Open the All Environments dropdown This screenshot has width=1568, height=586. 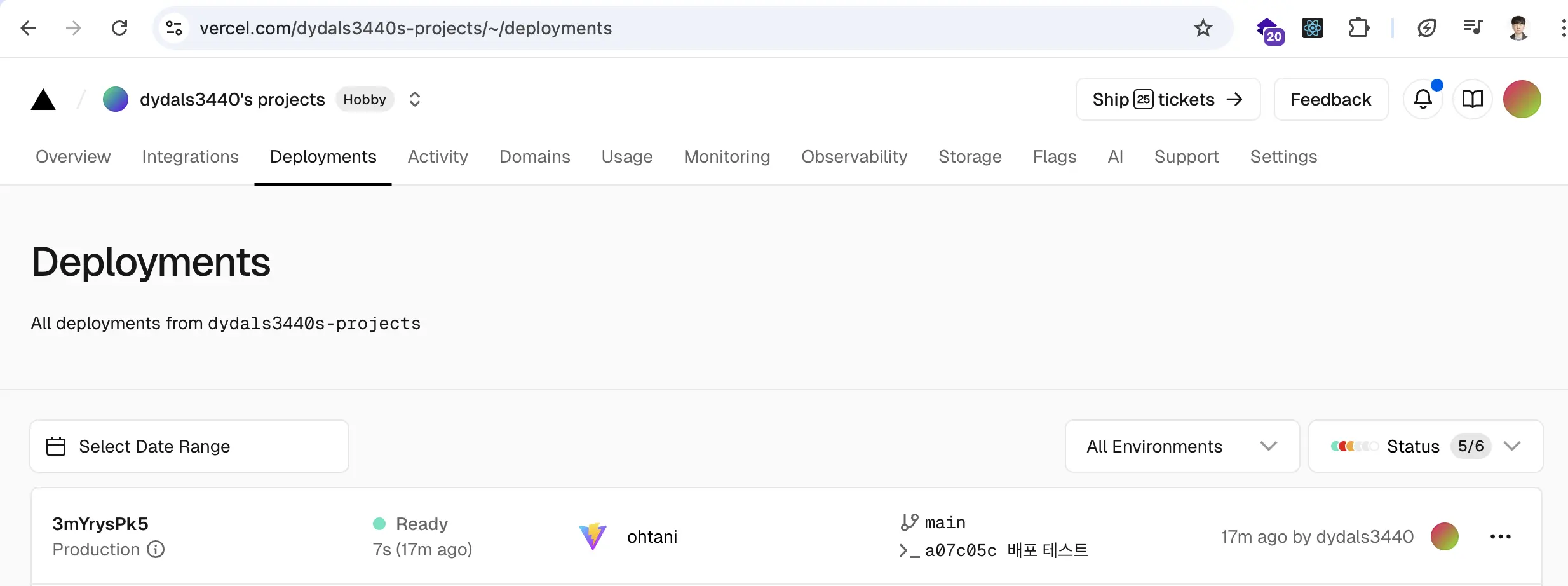click(1182, 446)
